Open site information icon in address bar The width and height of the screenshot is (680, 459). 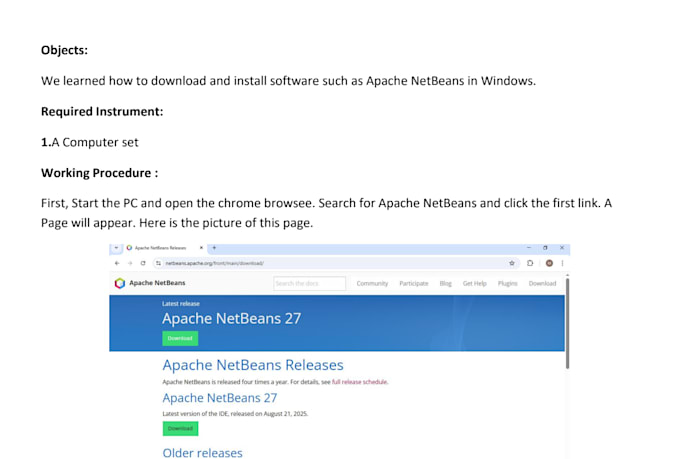tap(158, 263)
